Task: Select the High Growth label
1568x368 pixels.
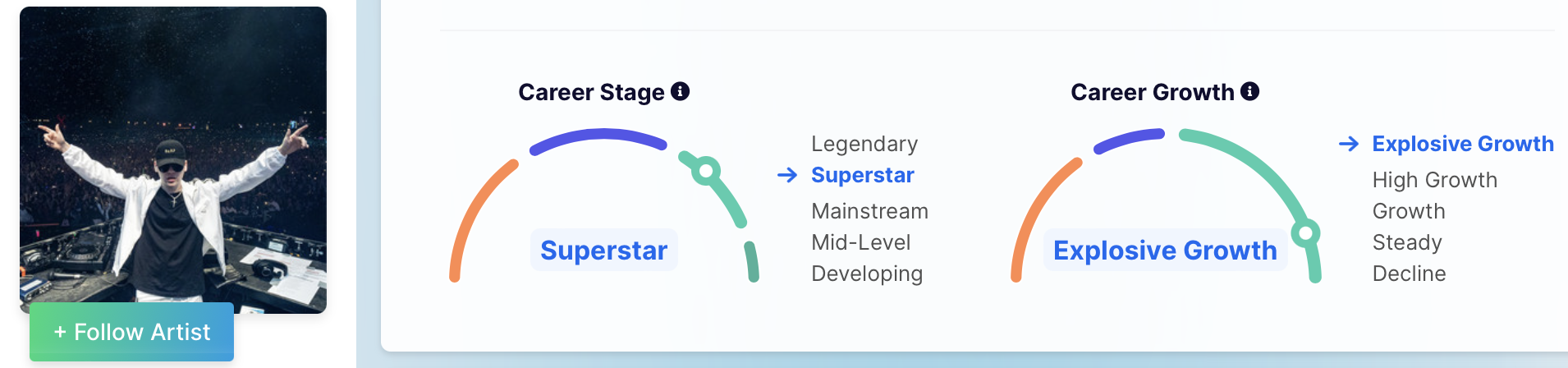Action: click(x=1434, y=180)
